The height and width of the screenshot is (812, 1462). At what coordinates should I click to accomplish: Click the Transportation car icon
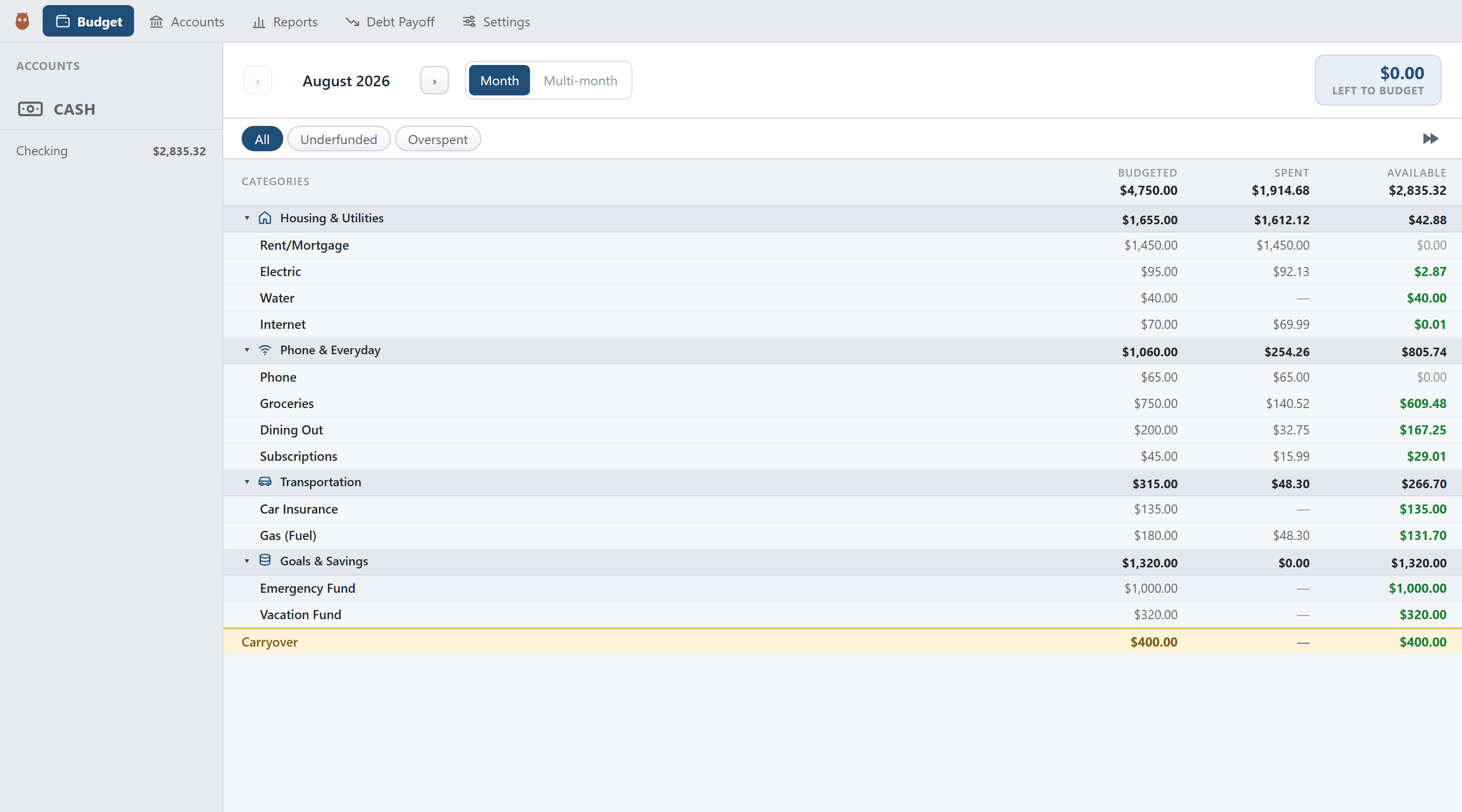(265, 482)
